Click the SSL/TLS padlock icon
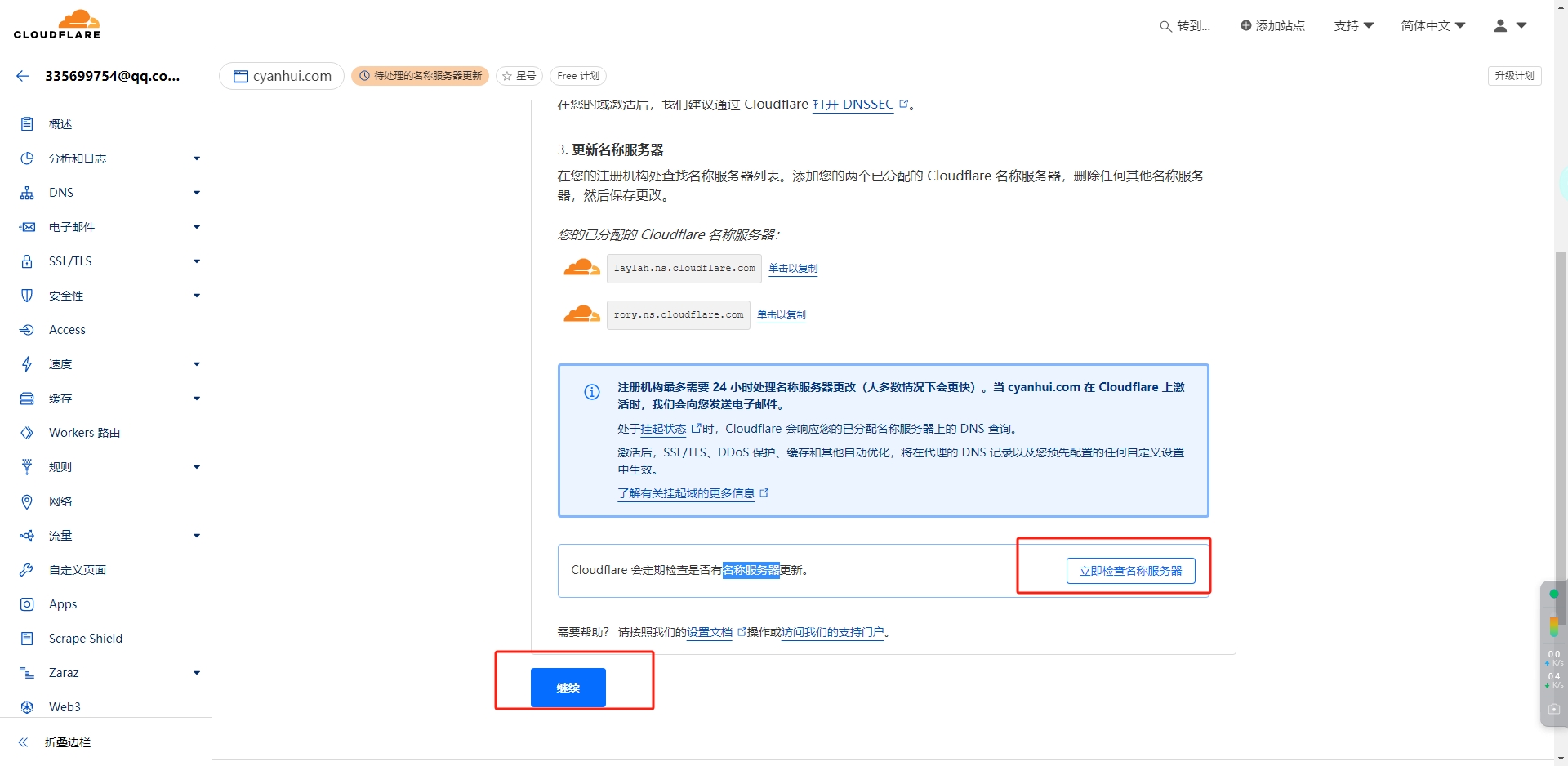The height and width of the screenshot is (766, 1568). point(27,261)
